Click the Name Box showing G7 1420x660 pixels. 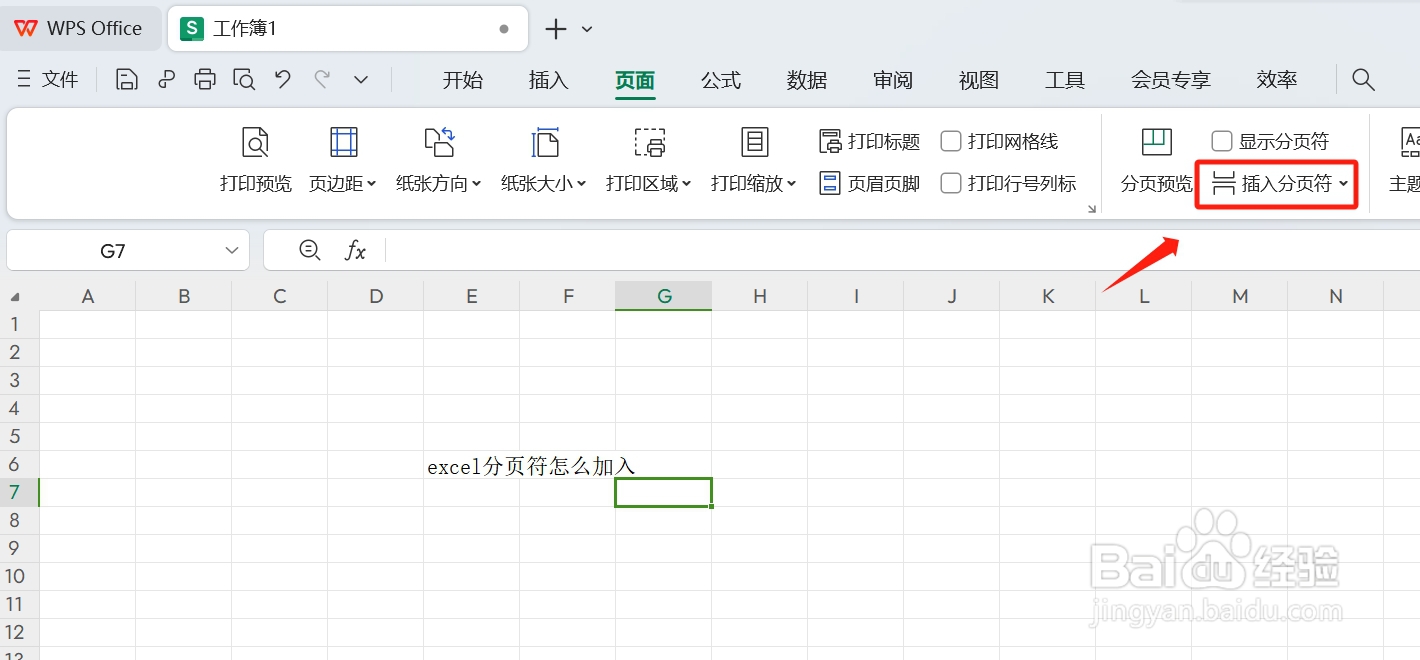[110, 250]
